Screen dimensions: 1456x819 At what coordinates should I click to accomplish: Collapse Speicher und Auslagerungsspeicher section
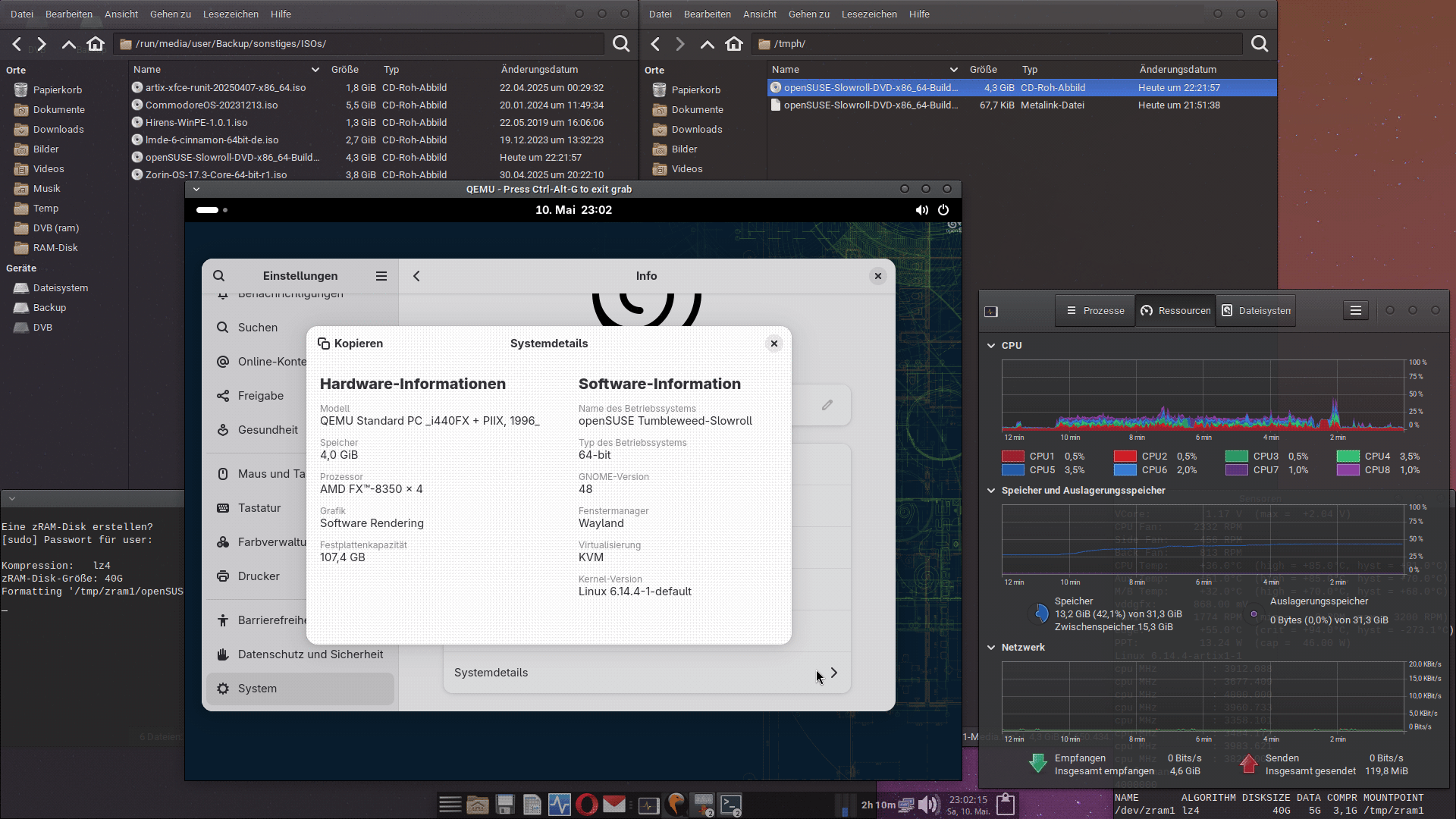(991, 491)
